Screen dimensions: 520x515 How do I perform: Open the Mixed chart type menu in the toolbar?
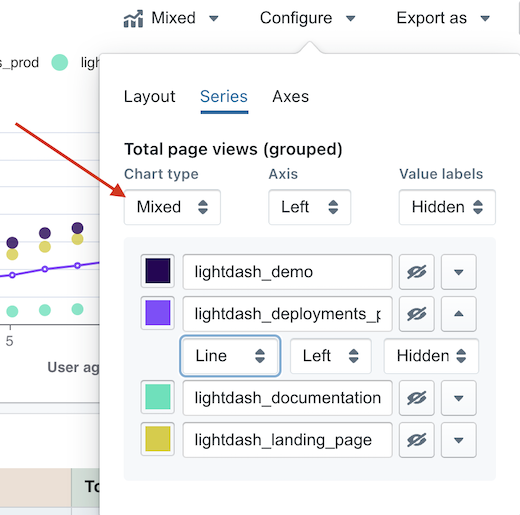pyautogui.click(x=171, y=18)
